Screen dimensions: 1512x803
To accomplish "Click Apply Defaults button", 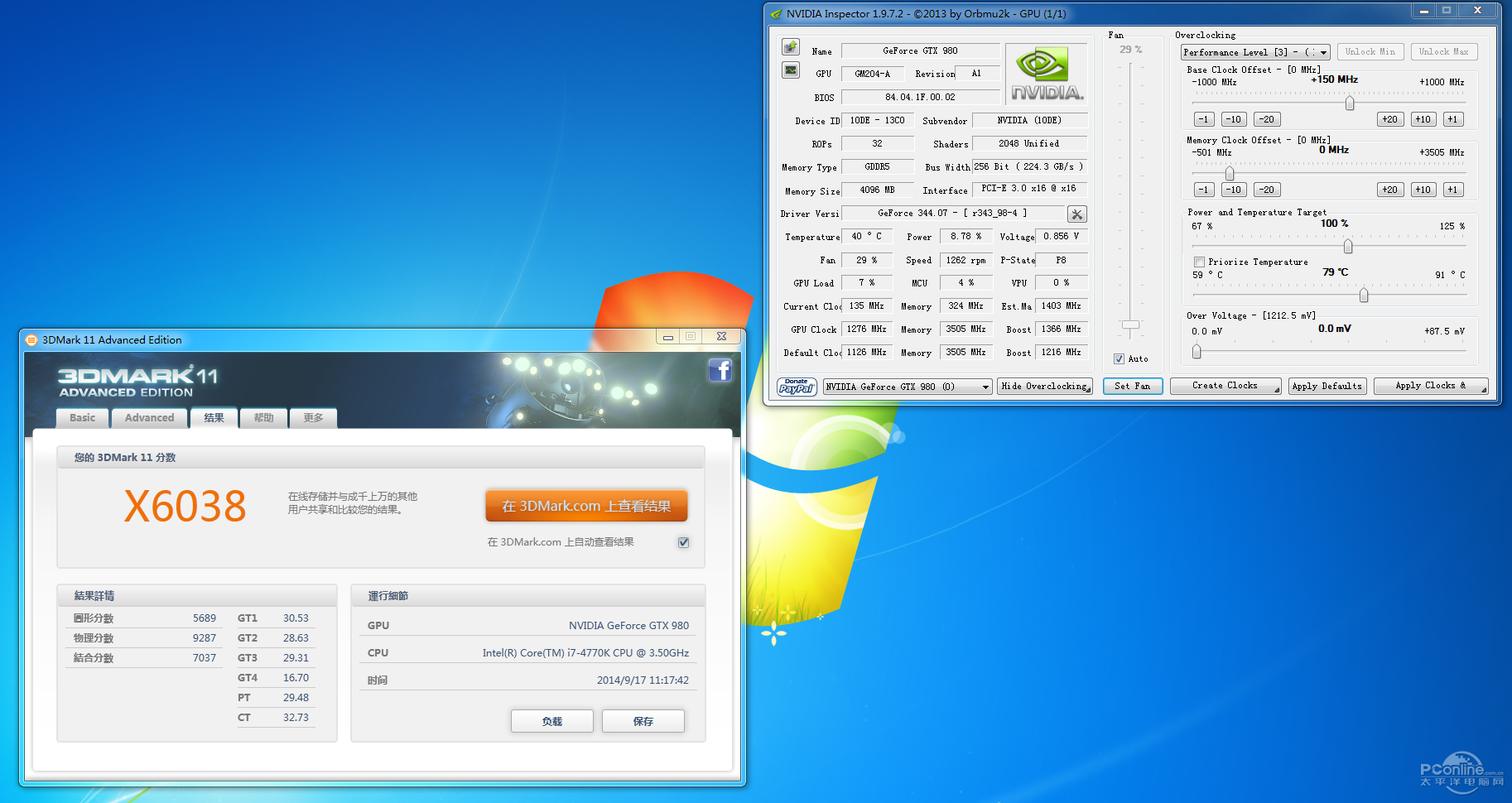I will (x=1327, y=386).
